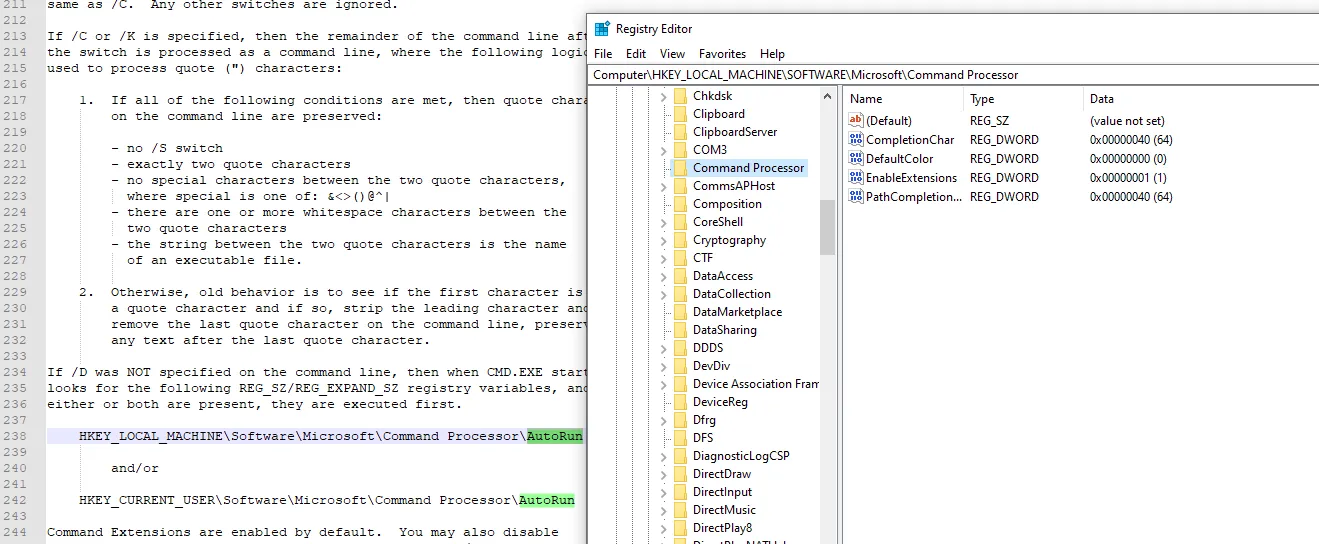The height and width of the screenshot is (544, 1319).
Task: Select the DirectInput registry key
Action: [722, 492]
